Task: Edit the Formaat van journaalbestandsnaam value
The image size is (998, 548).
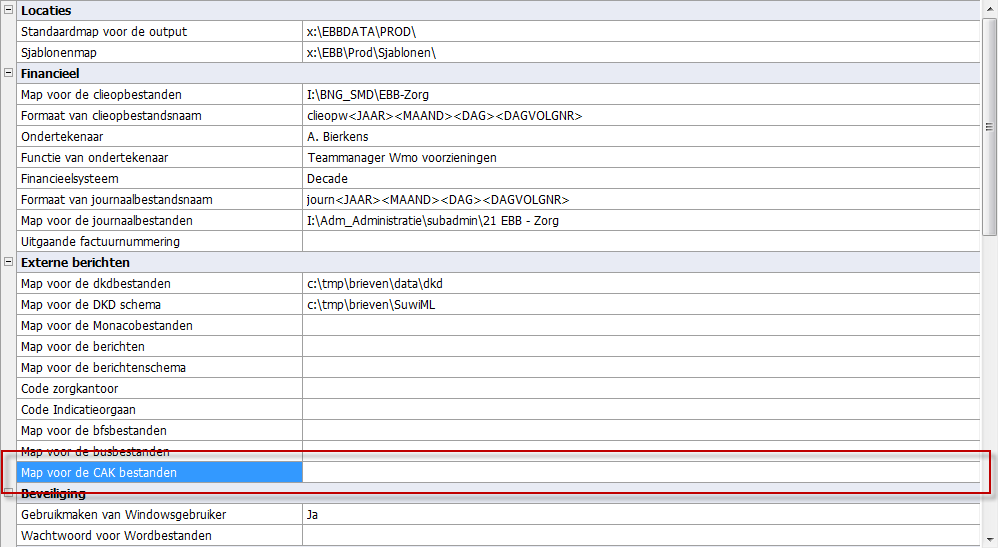Action: coord(640,200)
